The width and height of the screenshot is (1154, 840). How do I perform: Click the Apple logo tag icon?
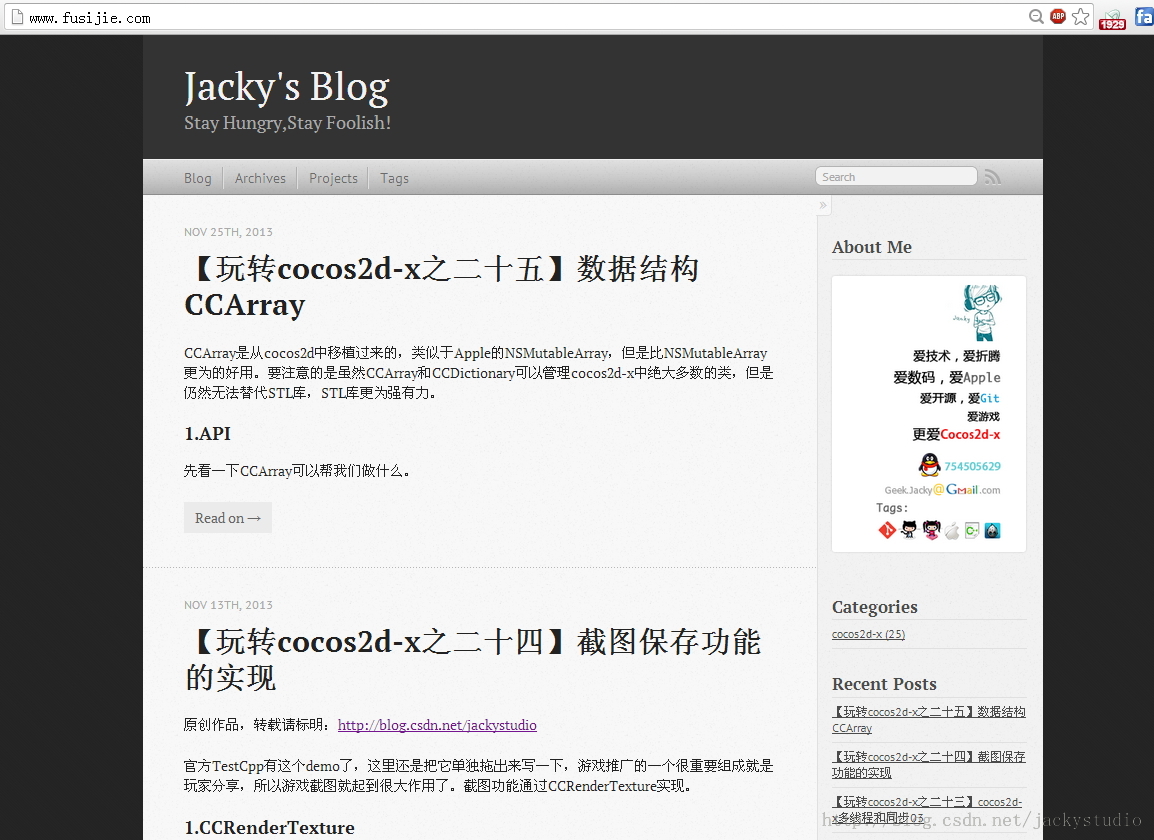[x=952, y=530]
